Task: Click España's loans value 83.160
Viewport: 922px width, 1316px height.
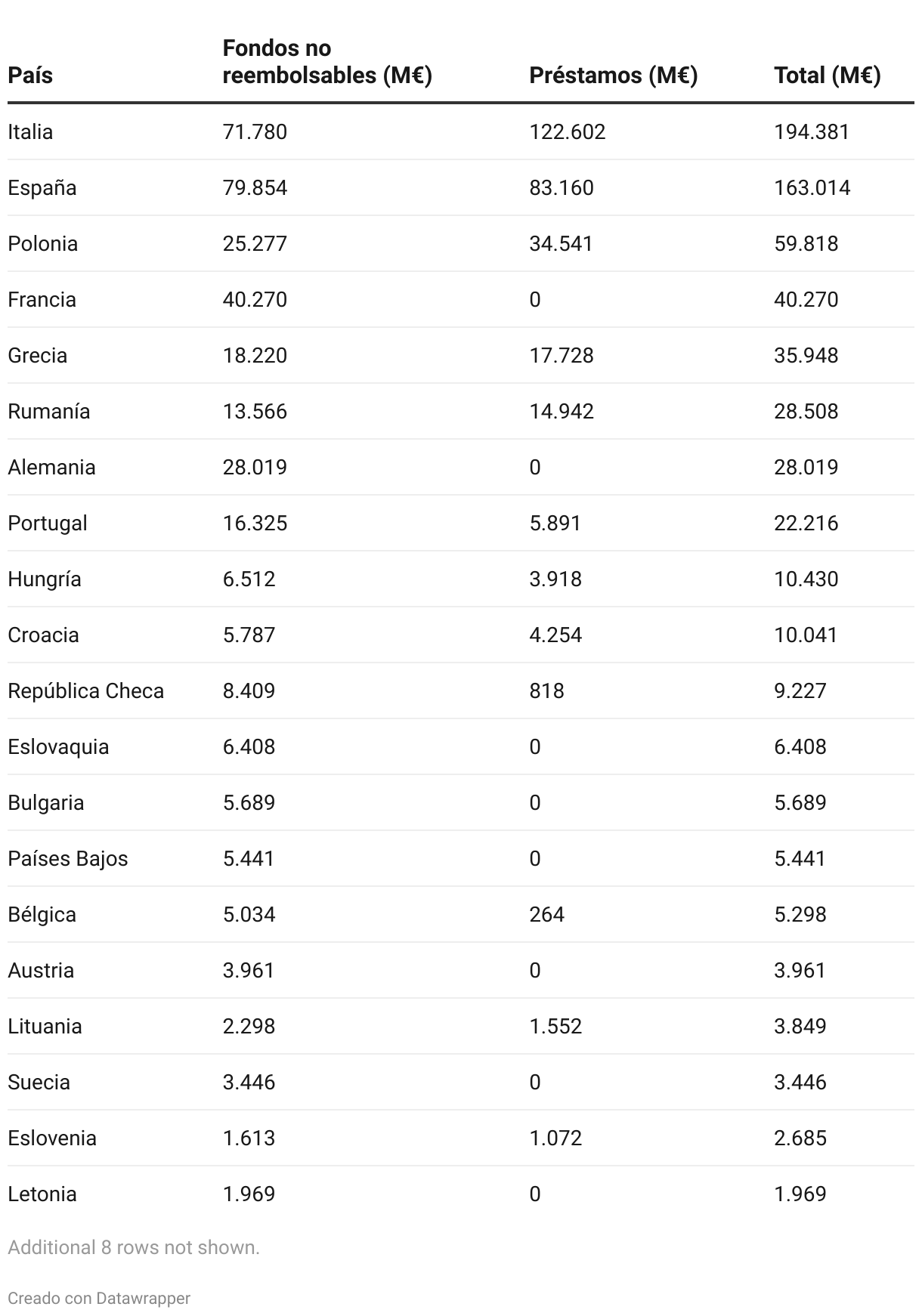Action: tap(562, 188)
